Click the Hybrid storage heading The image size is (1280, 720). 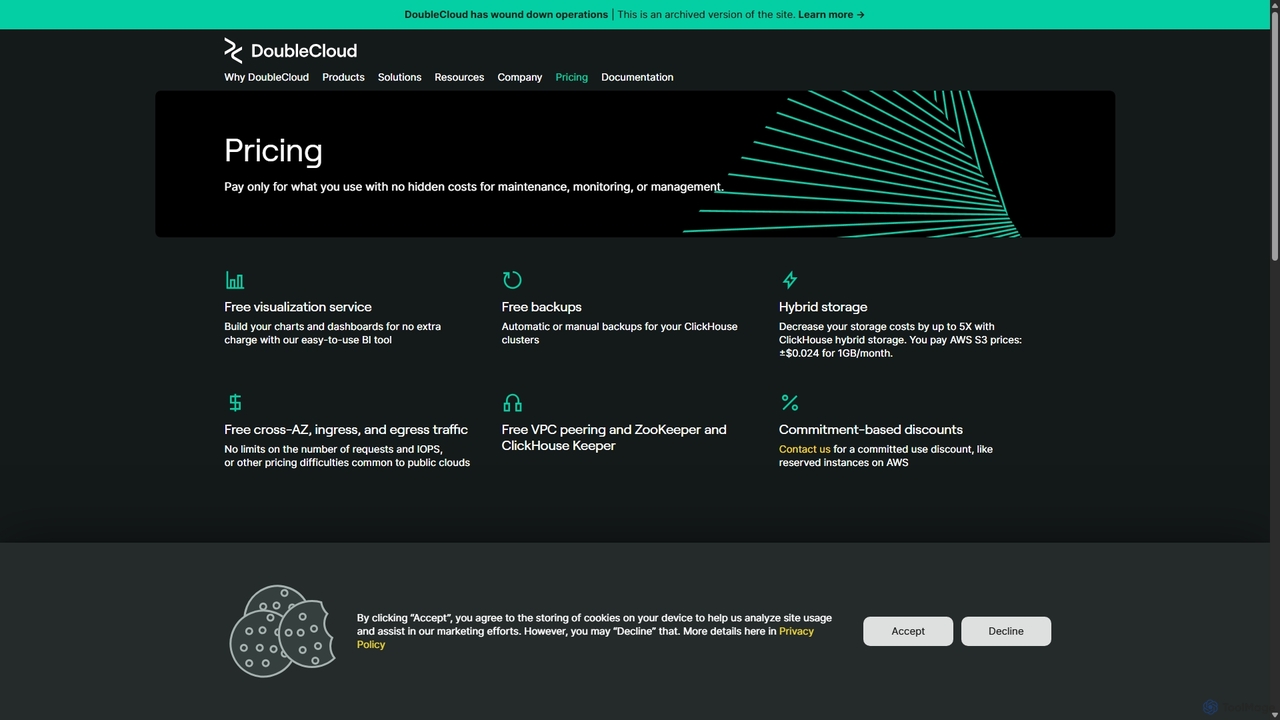click(823, 307)
